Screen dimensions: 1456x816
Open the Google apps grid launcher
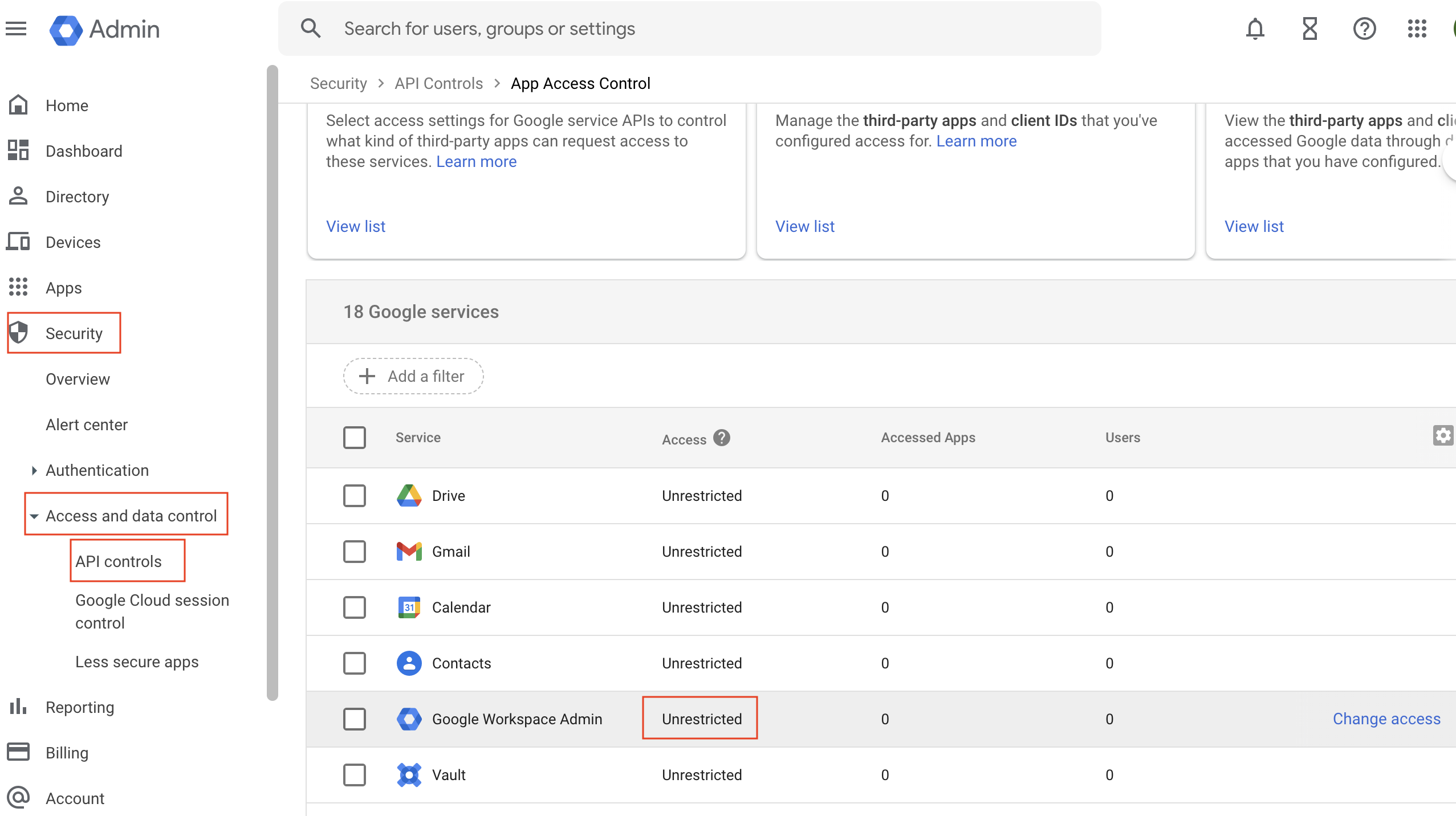pyautogui.click(x=1417, y=28)
